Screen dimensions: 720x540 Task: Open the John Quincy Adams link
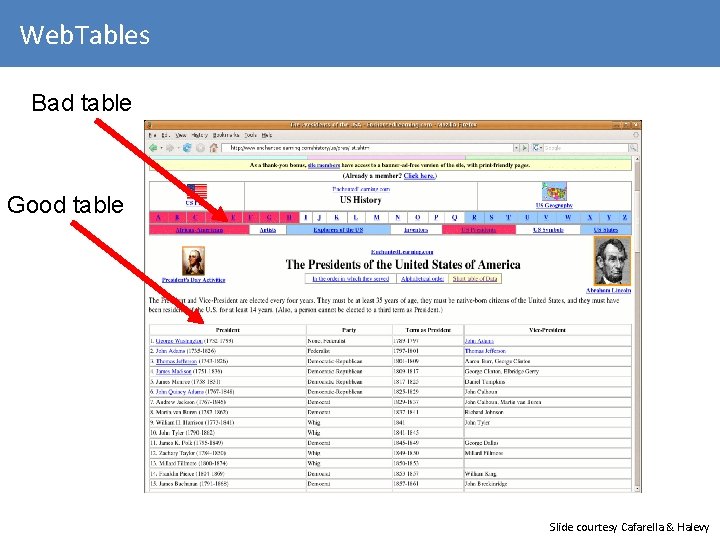(x=180, y=392)
